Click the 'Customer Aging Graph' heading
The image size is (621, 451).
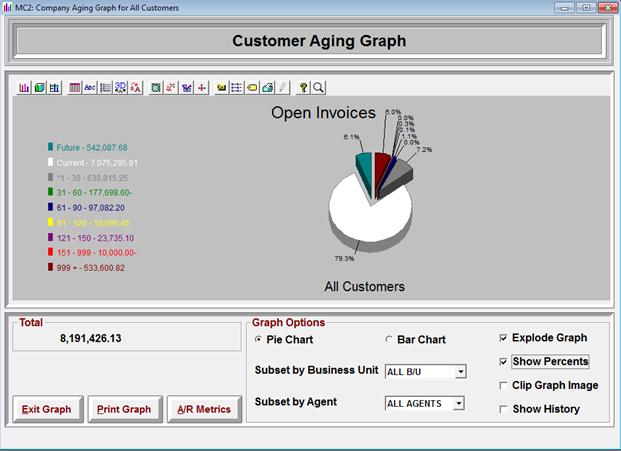[x=319, y=41]
